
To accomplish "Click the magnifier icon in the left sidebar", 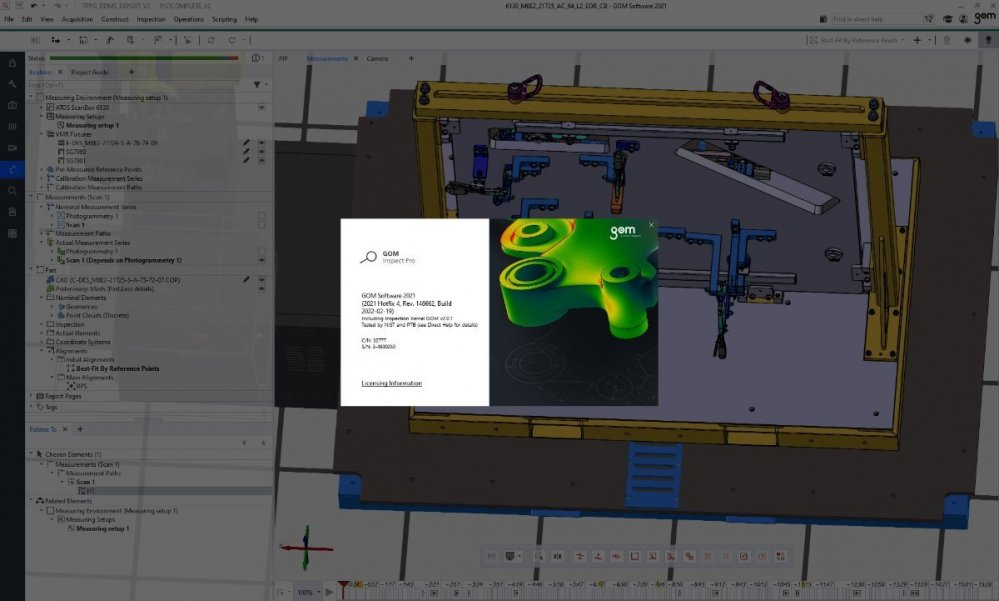I will click(12, 191).
